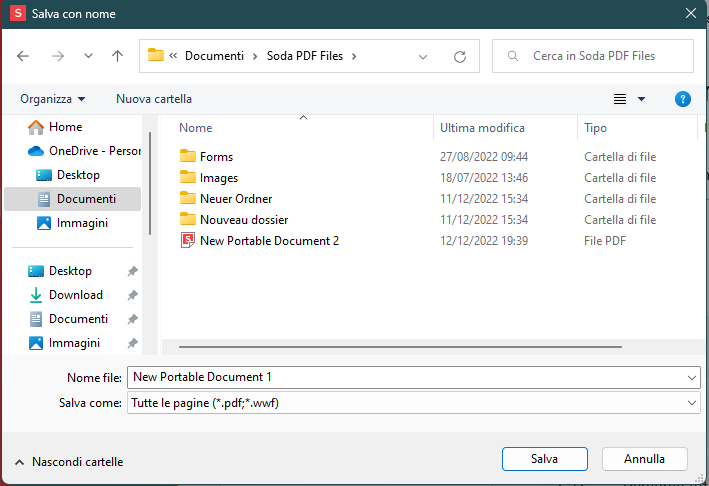Click folder icon in address bar
Image resolution: width=709 pixels, height=486 pixels.
pyautogui.click(x=156, y=55)
